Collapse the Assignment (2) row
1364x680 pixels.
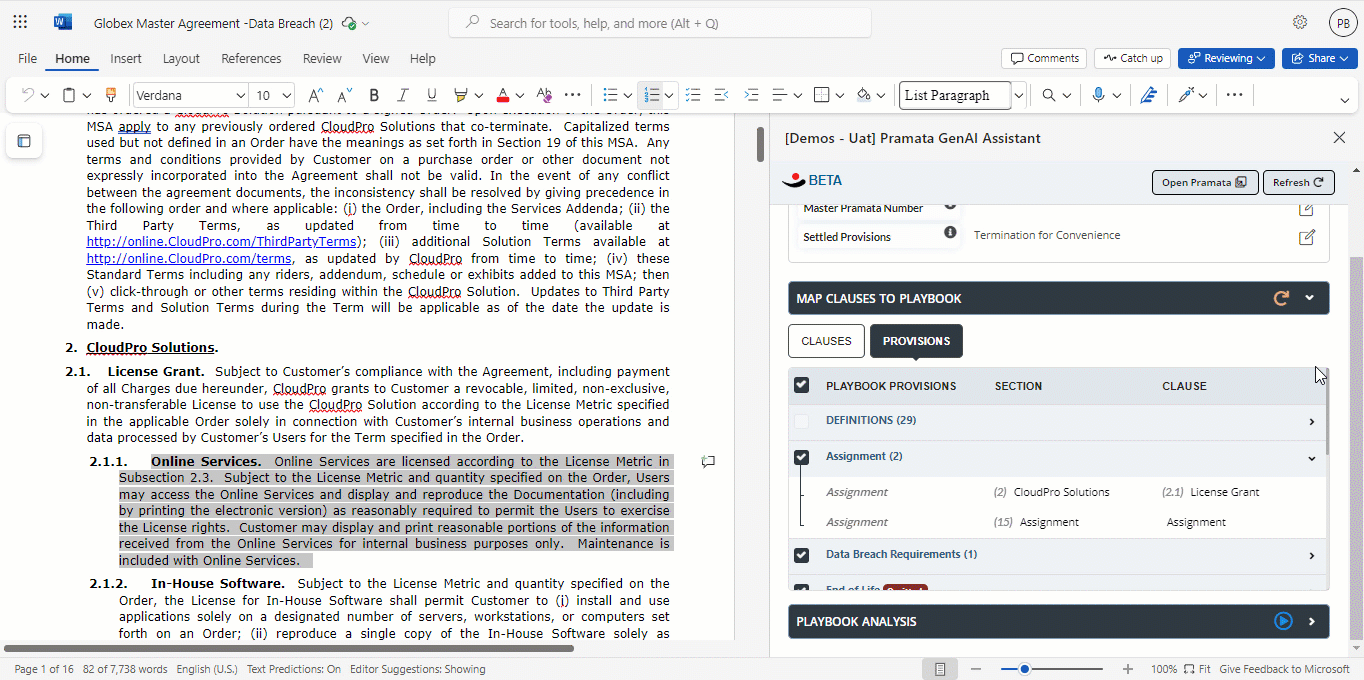point(1312,458)
